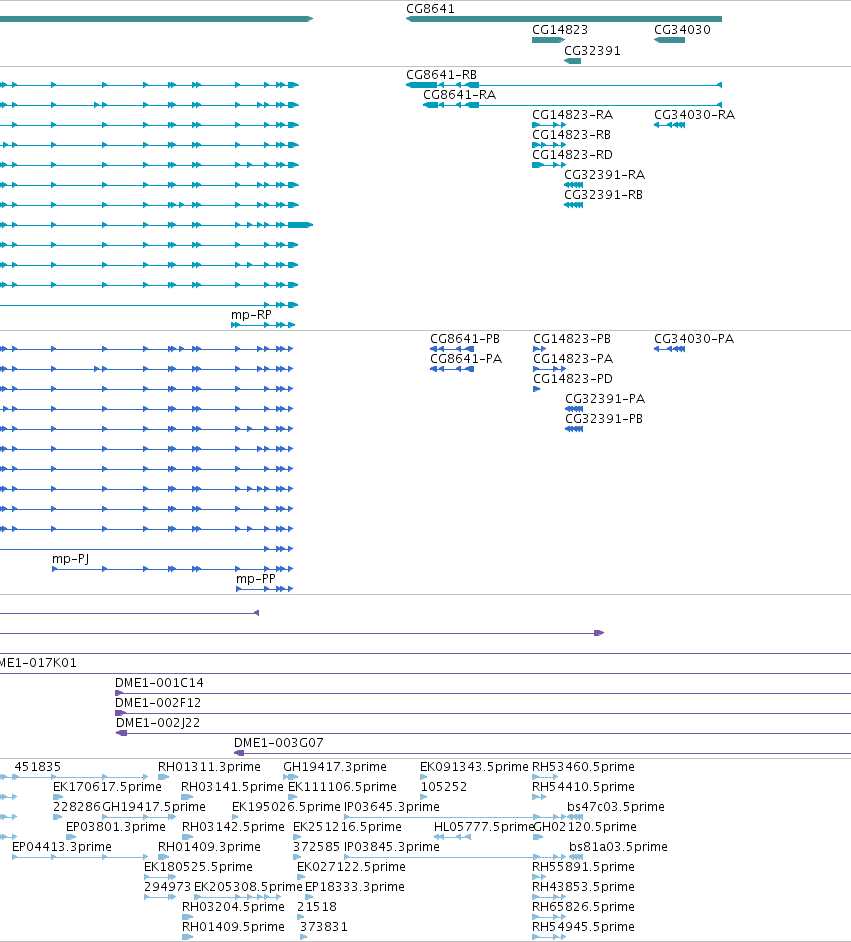Click EST label RH54410.5prime
The height and width of the screenshot is (942, 851).
point(583,787)
